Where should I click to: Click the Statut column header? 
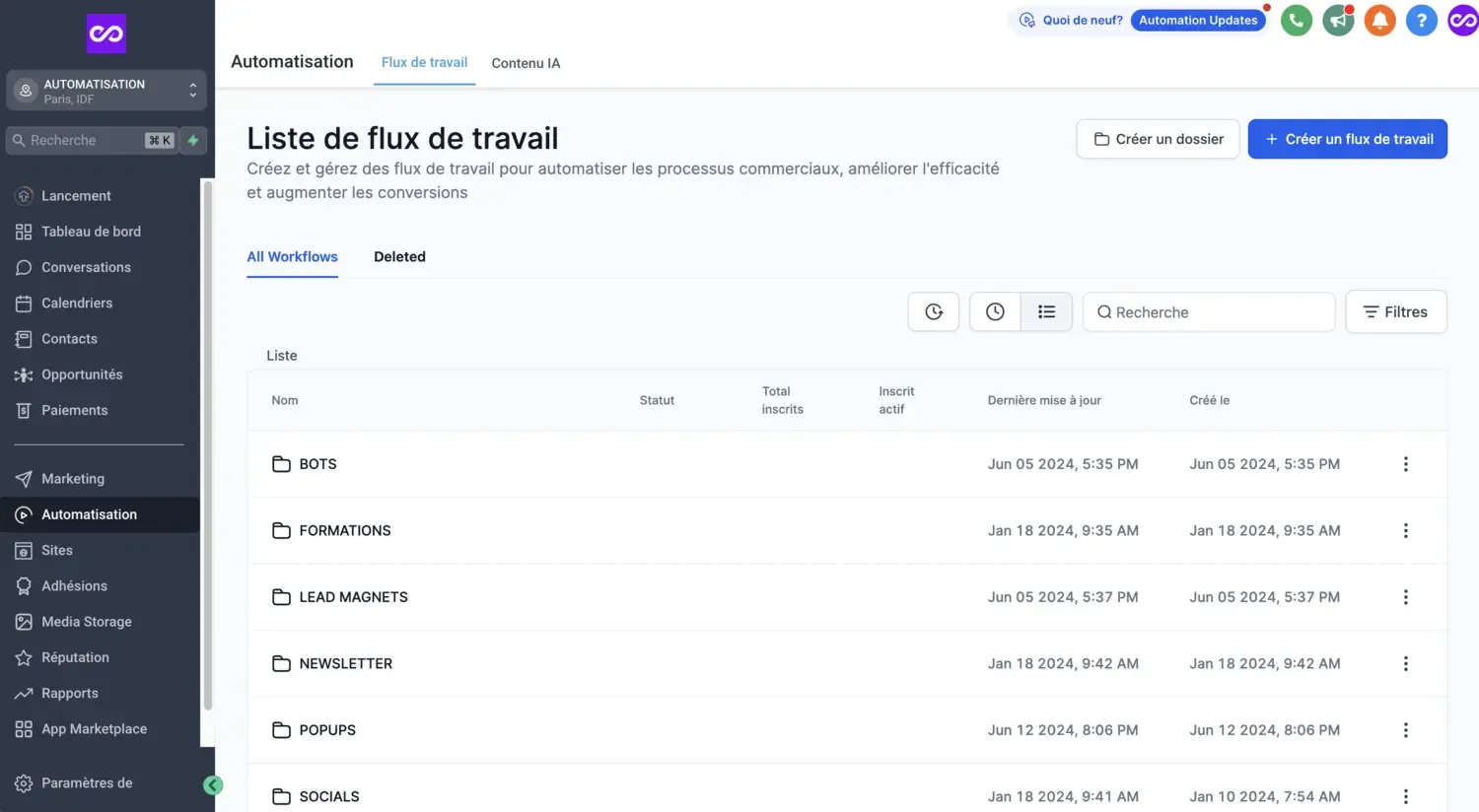[657, 400]
